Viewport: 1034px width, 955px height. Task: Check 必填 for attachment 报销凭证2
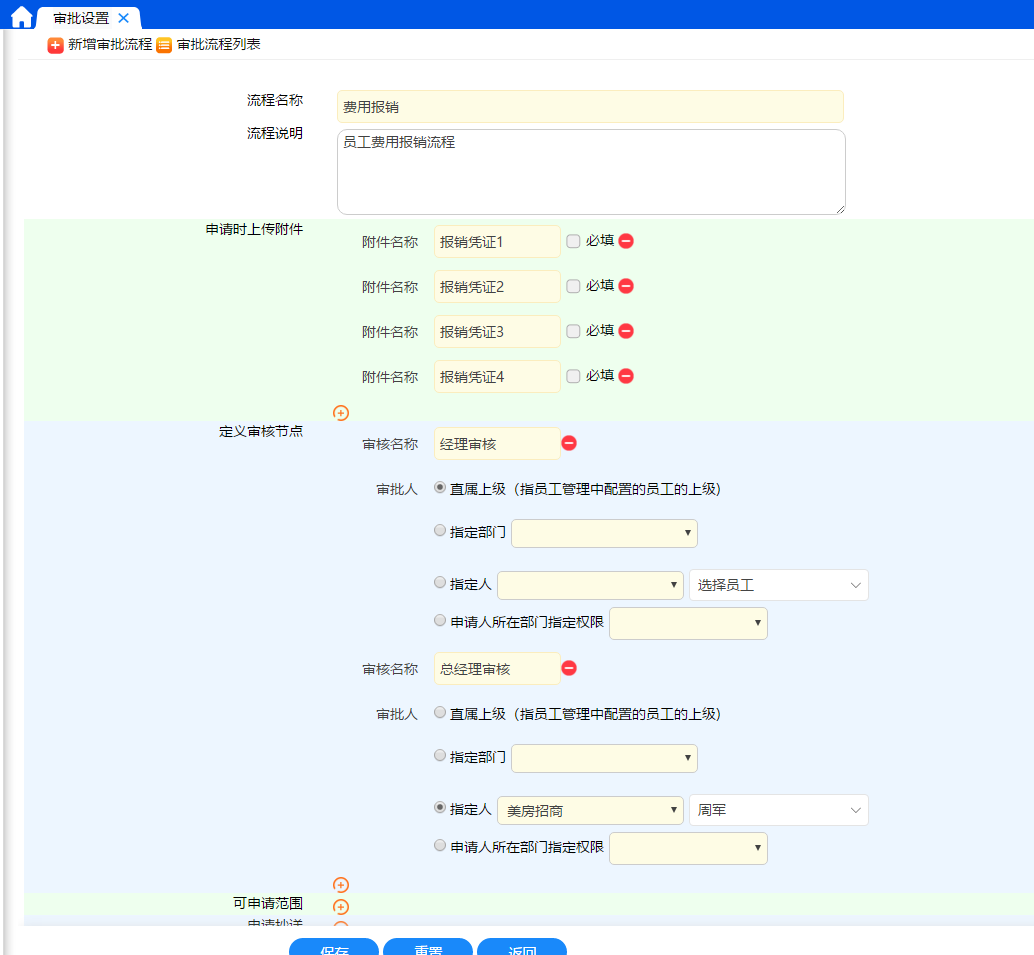click(573, 286)
